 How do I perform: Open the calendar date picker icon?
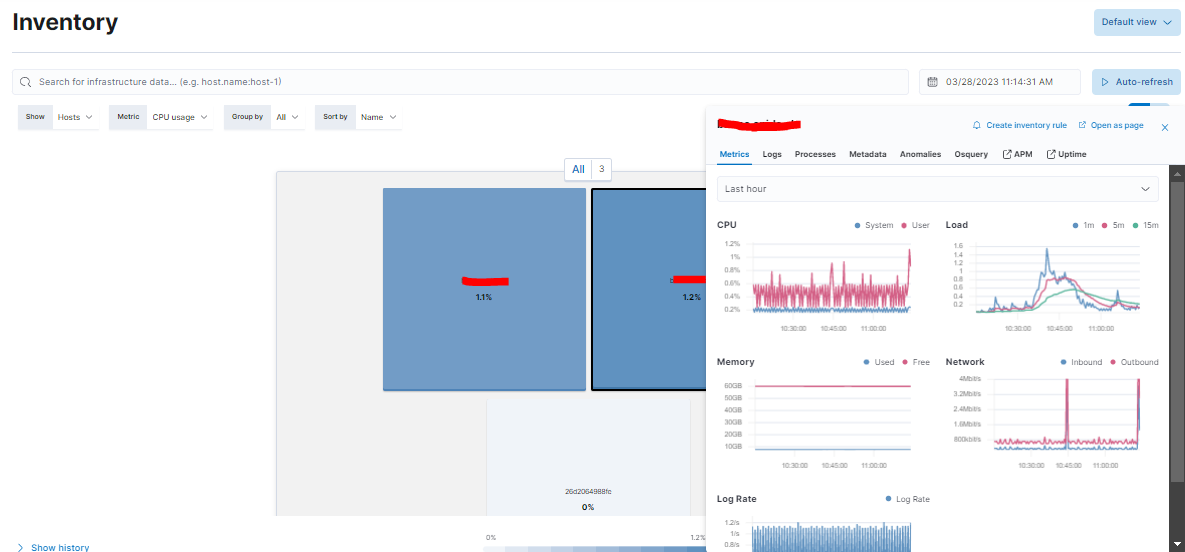pyautogui.click(x=933, y=82)
